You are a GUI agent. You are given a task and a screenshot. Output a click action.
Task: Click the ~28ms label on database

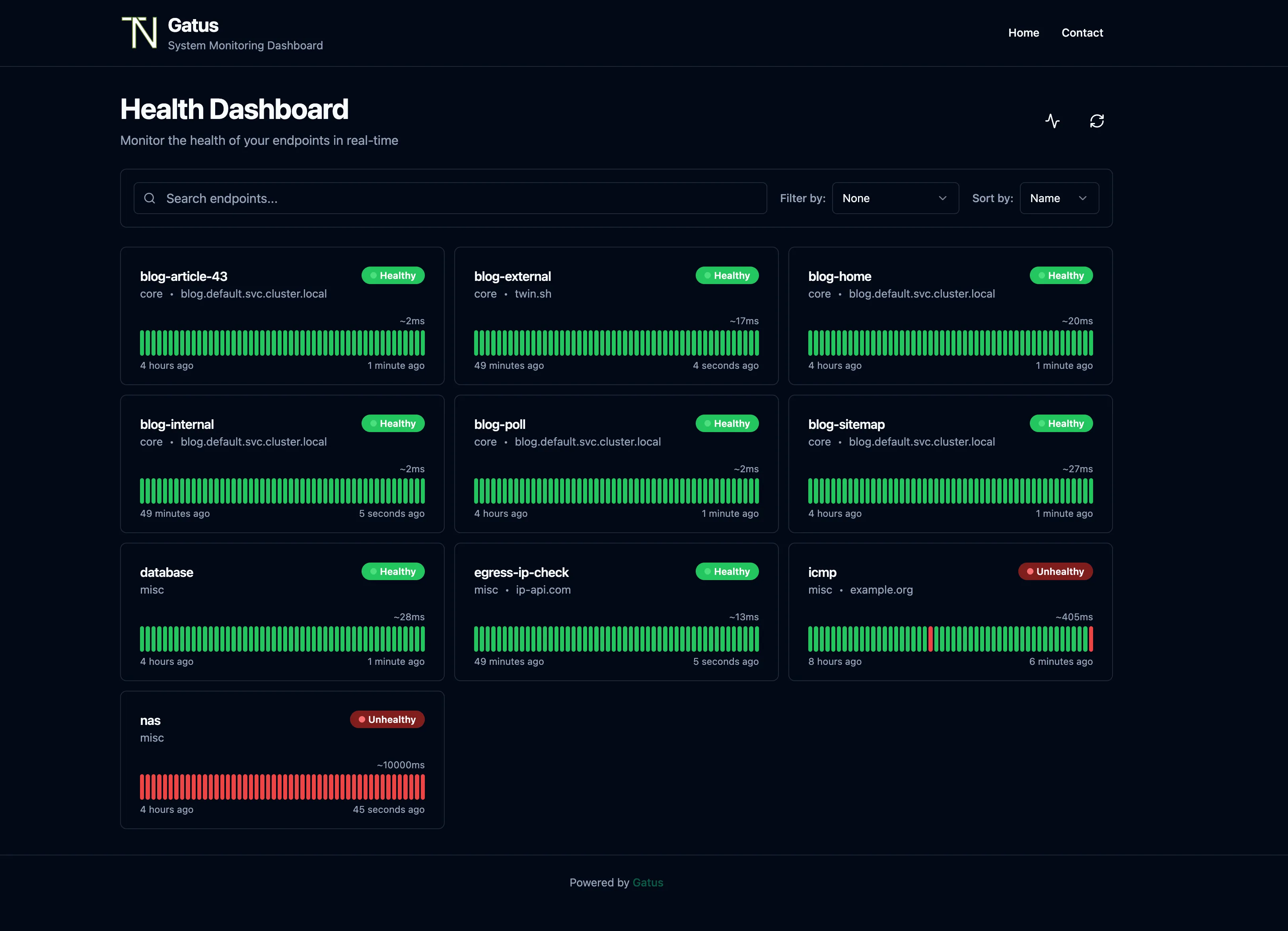(x=409, y=617)
